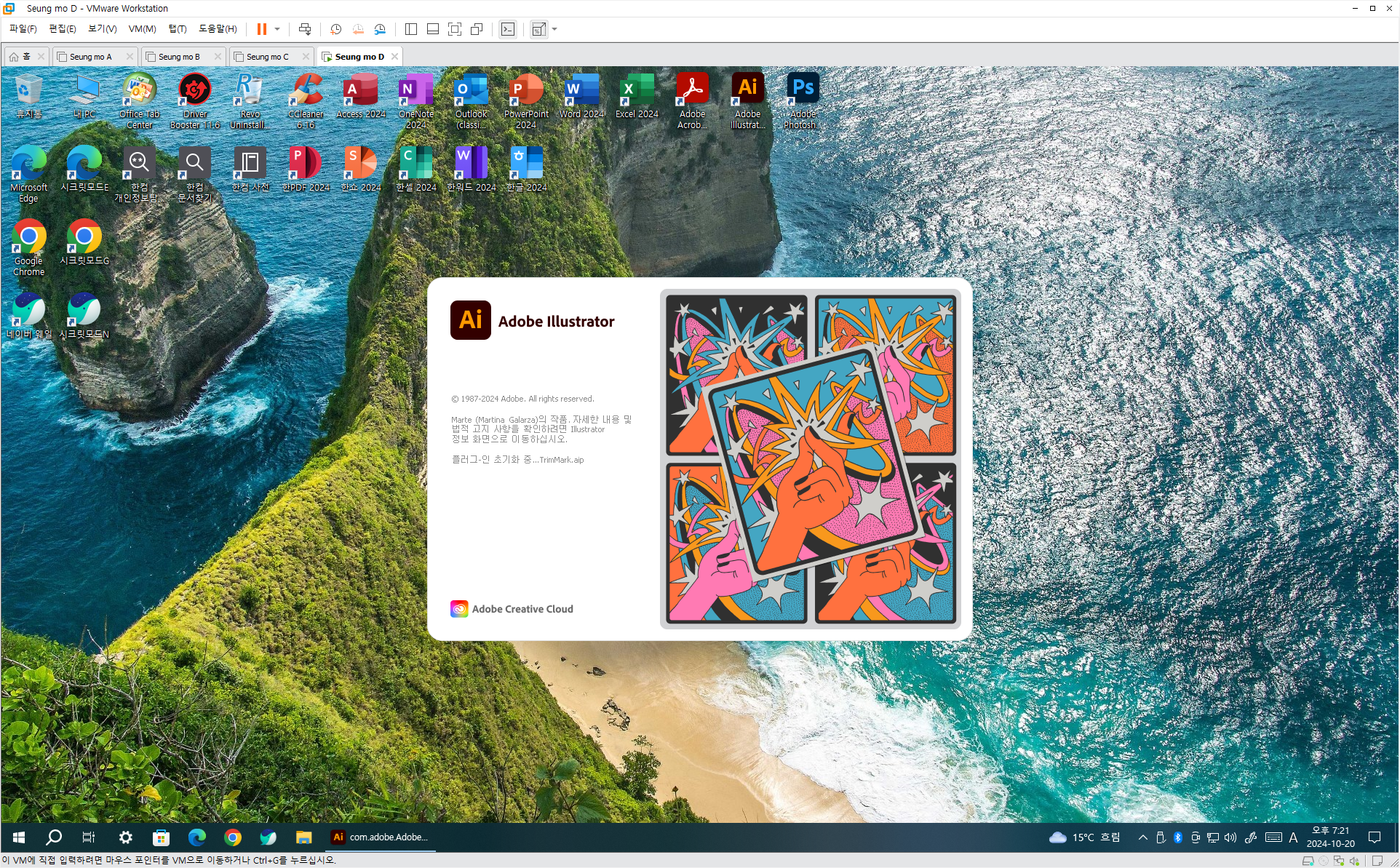This screenshot has height=868, width=1400.
Task: Open the Adobe Photoshop desktop shortcut
Action: click(802, 100)
